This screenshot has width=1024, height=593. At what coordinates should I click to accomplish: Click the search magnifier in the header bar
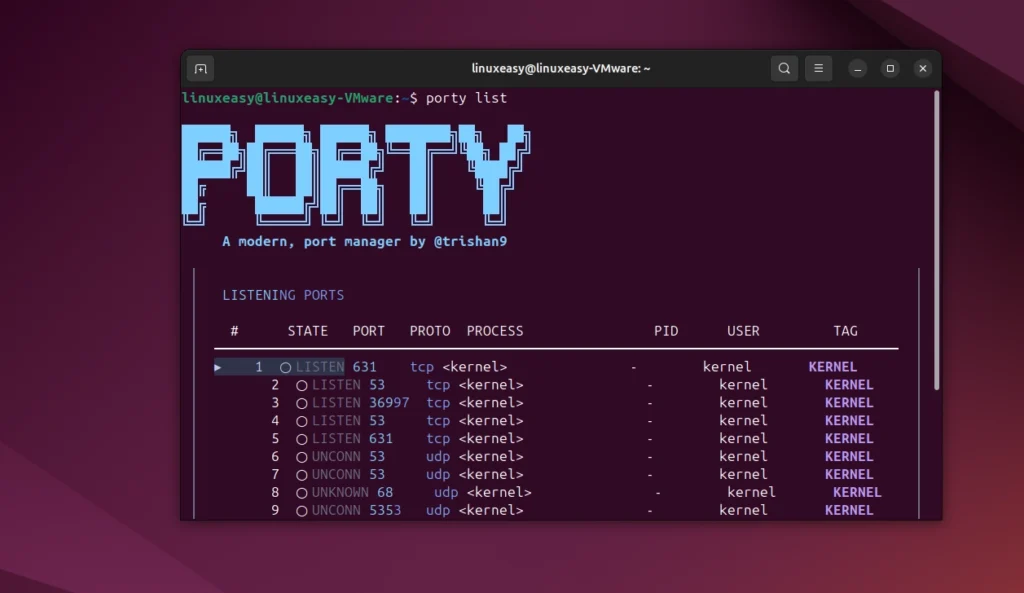tap(784, 68)
